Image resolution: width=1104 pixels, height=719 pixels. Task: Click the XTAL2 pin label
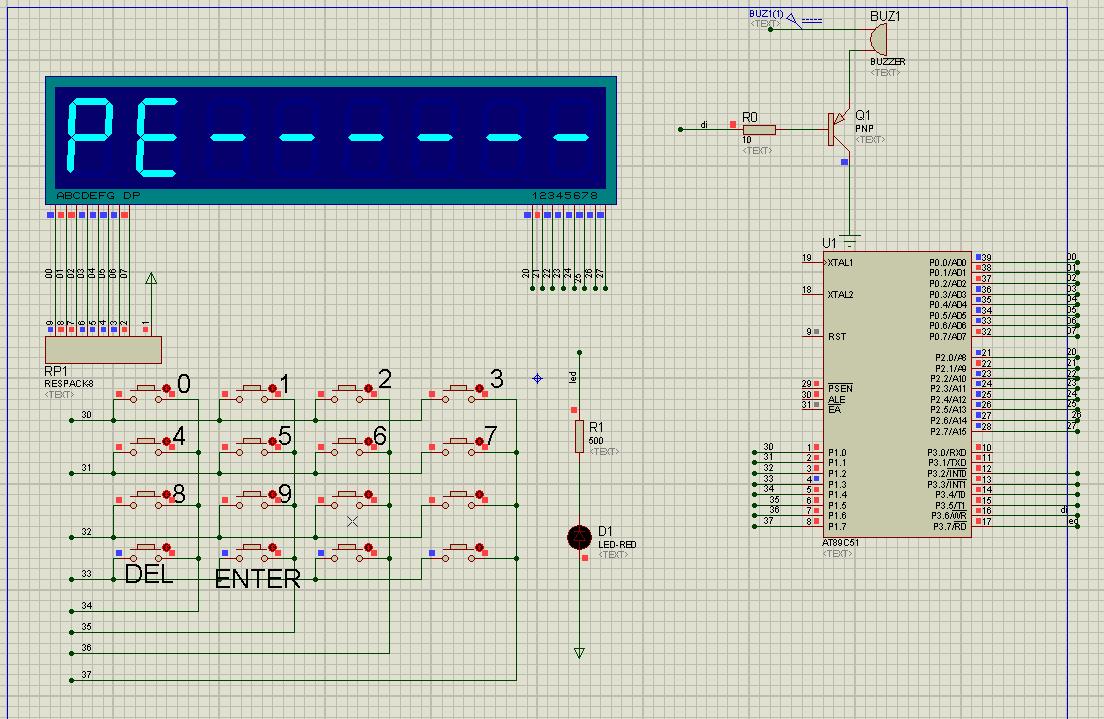[841, 295]
